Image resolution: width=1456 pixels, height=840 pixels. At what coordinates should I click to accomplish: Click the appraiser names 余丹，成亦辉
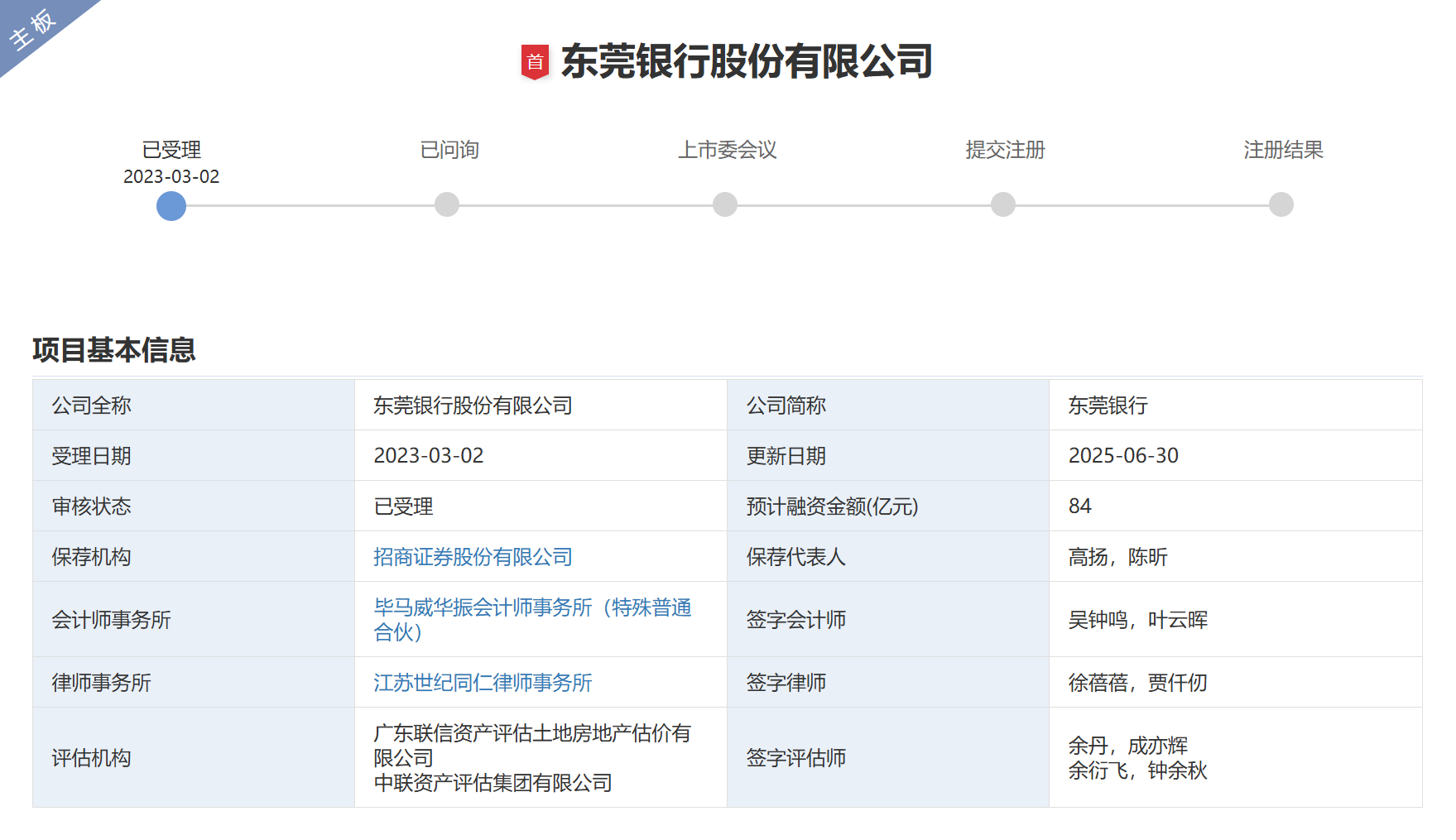click(x=1128, y=746)
